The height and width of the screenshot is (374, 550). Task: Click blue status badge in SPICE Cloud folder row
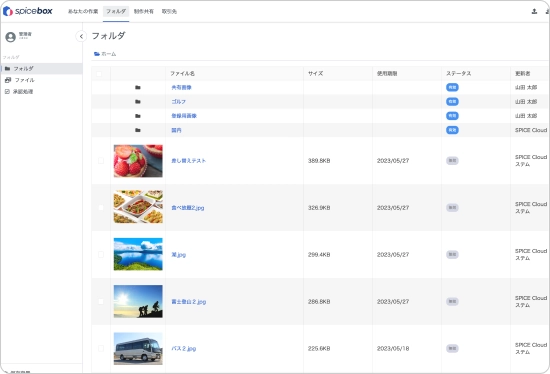coord(452,130)
